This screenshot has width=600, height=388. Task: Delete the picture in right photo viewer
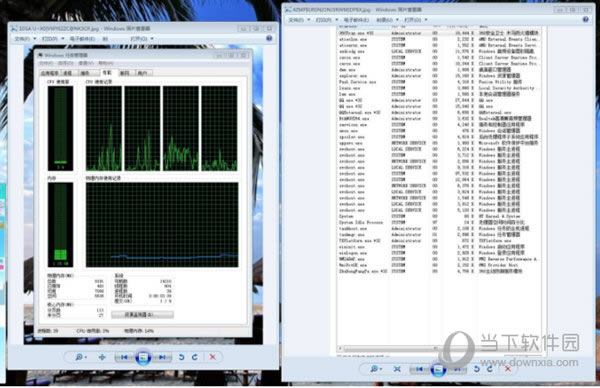pyautogui.click(x=508, y=369)
